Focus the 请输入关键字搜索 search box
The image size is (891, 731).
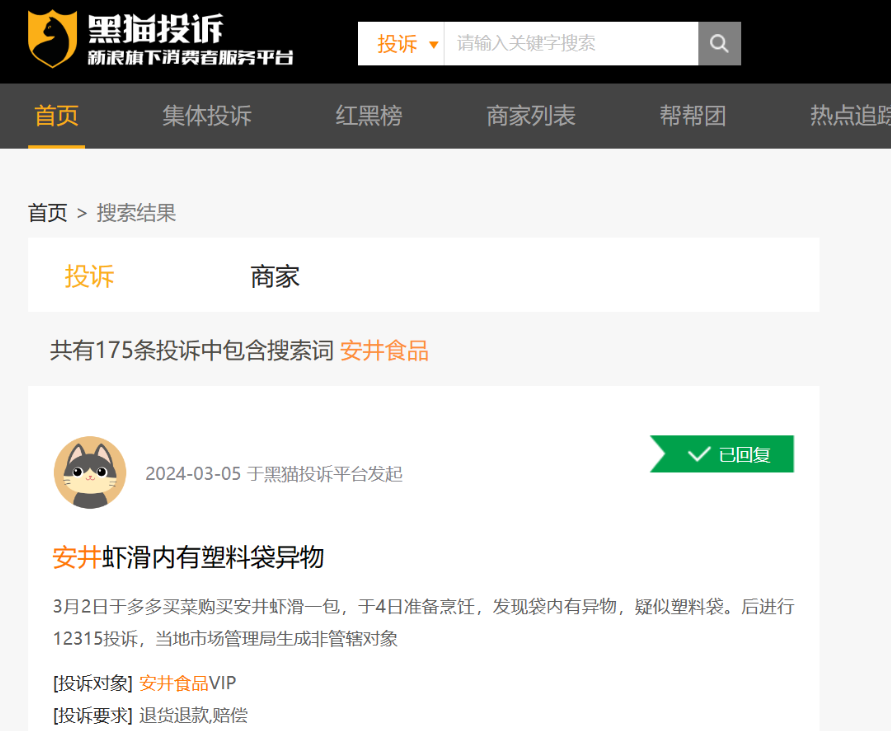click(571, 44)
